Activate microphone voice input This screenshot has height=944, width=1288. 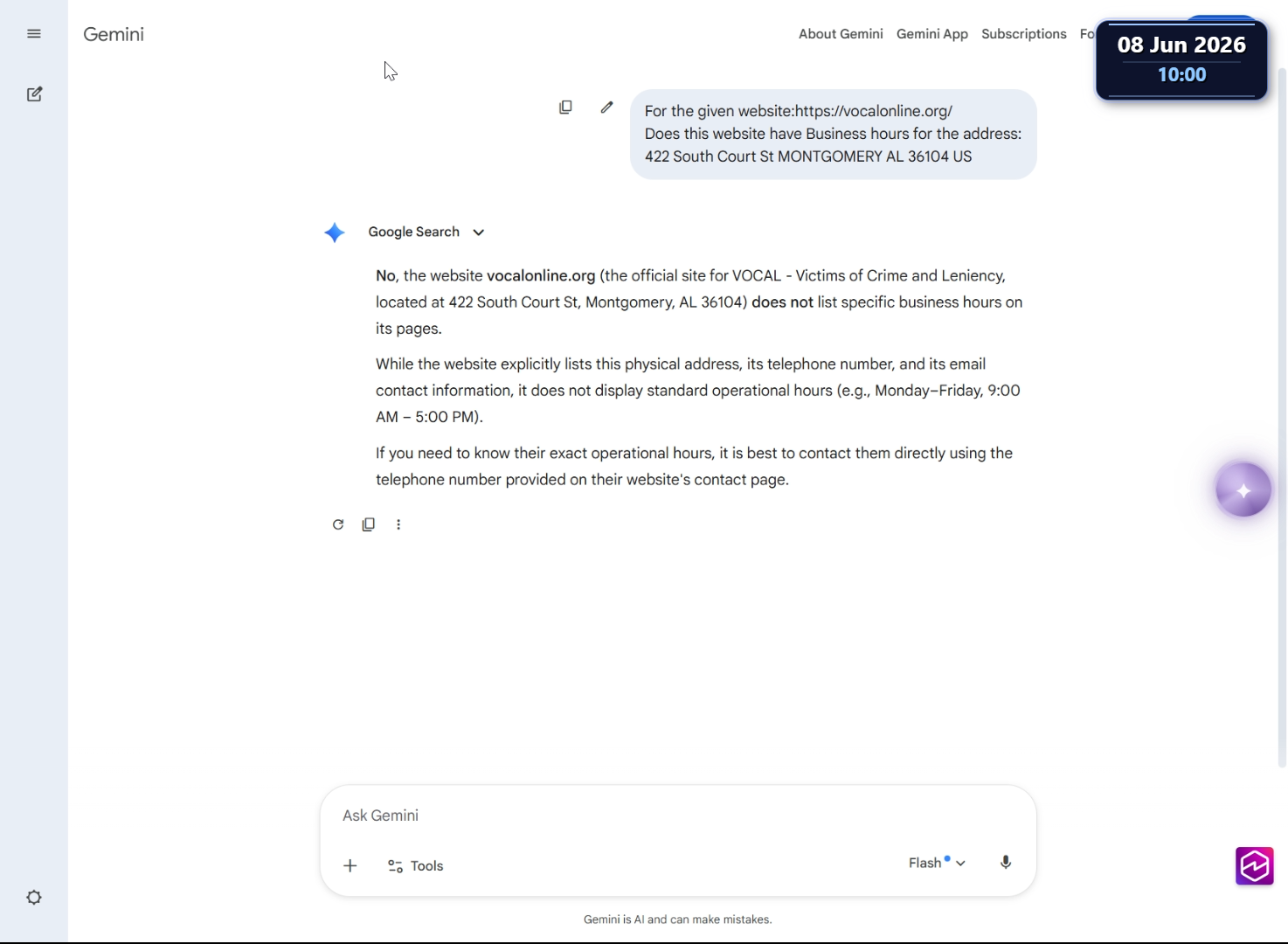[1006, 863]
